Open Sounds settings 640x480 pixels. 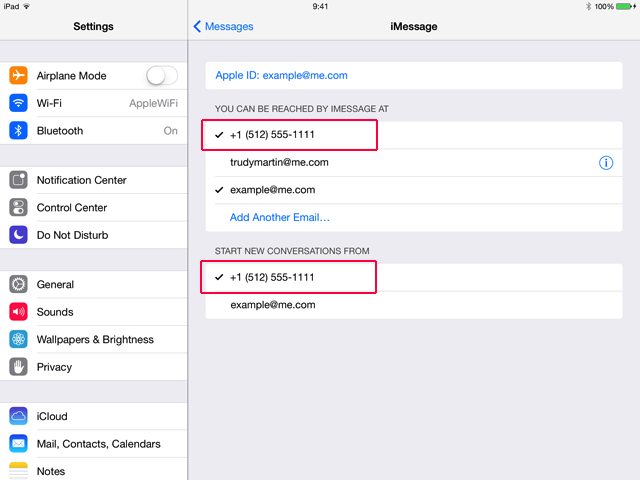55,312
